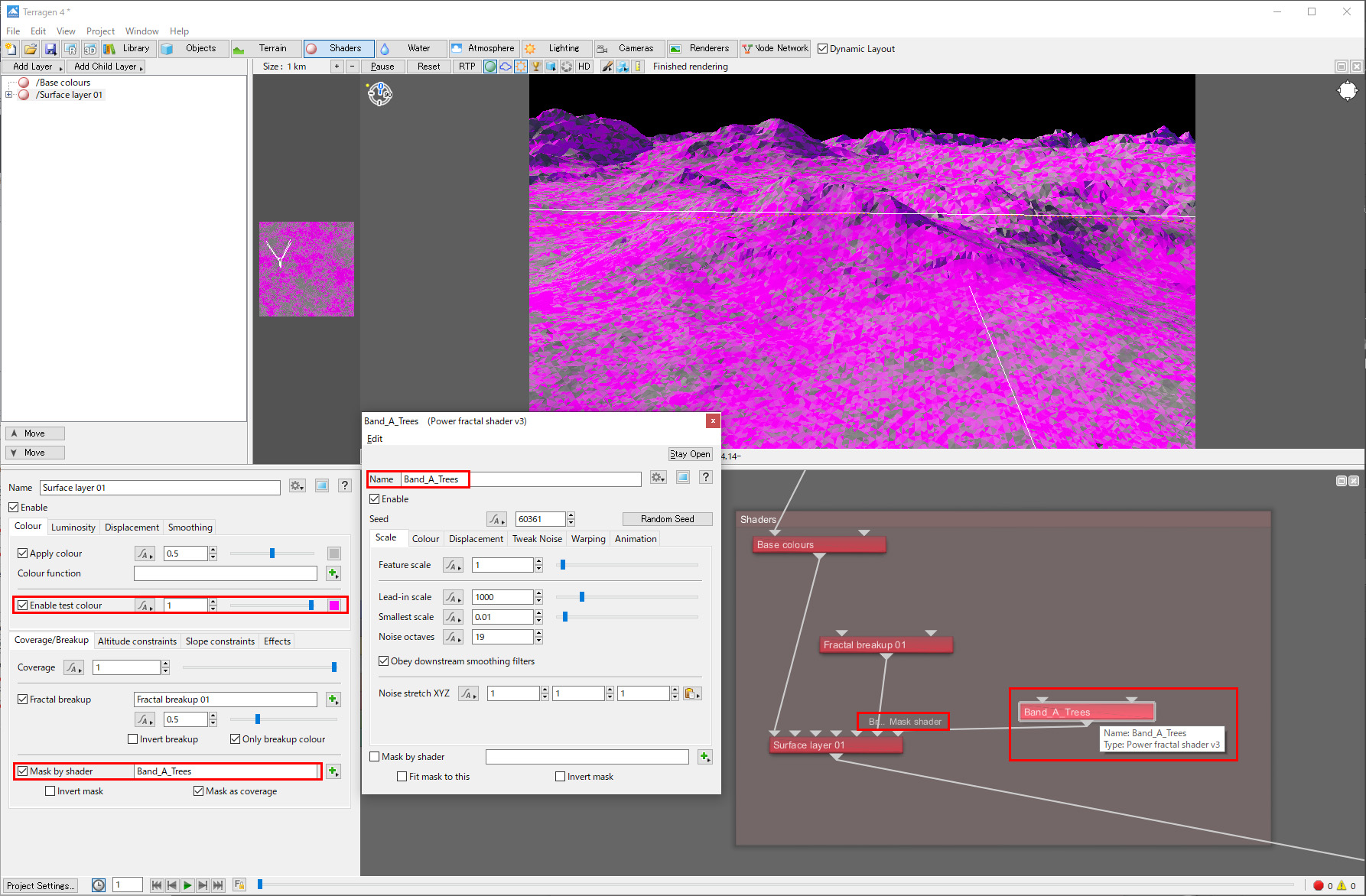Click the Save project icon
This screenshot has width=1366, height=896.
coord(50,49)
